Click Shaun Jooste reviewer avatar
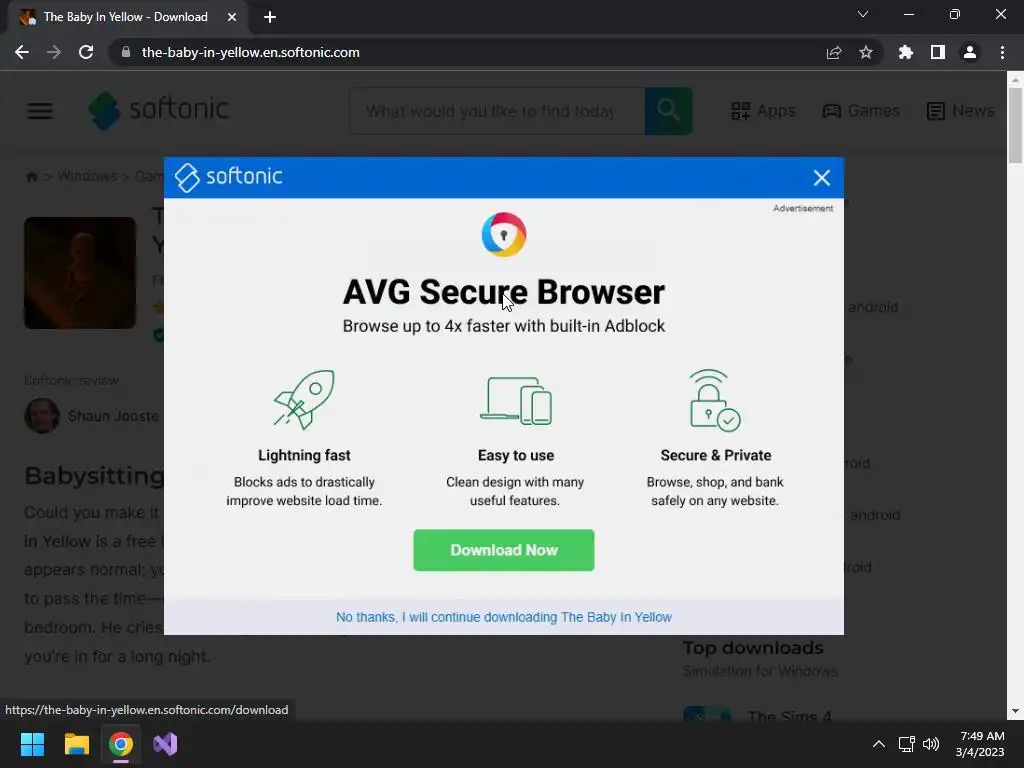 click(42, 416)
